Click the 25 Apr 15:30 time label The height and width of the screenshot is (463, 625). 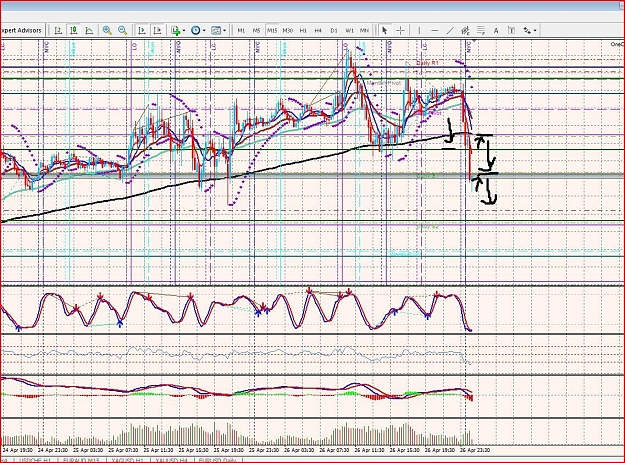point(193,450)
